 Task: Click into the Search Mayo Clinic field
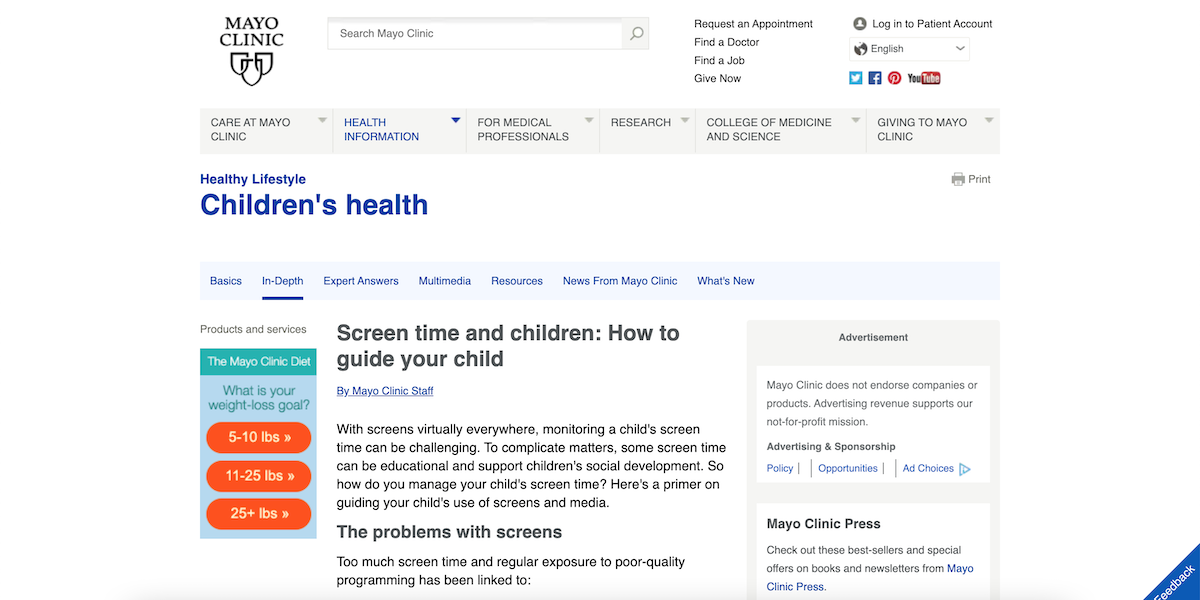(x=475, y=34)
